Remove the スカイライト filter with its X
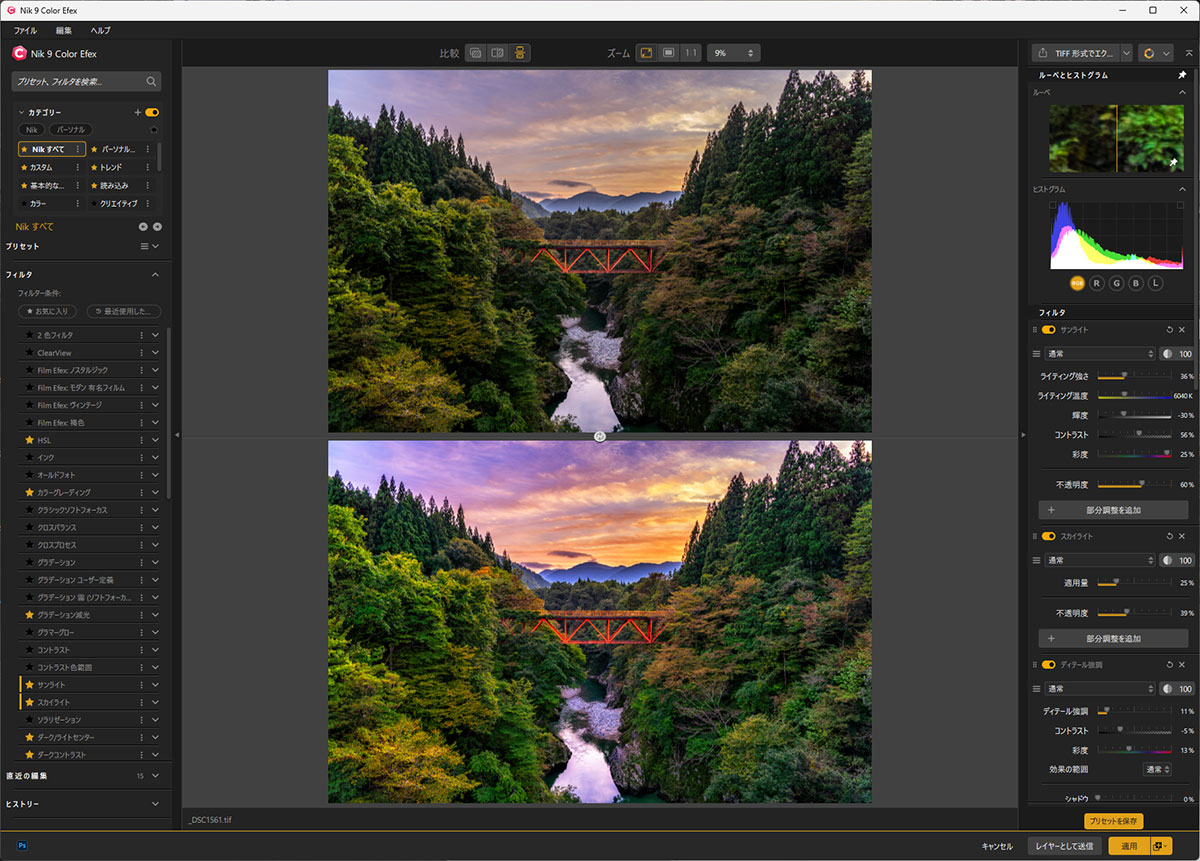1200x861 pixels. tap(1182, 536)
